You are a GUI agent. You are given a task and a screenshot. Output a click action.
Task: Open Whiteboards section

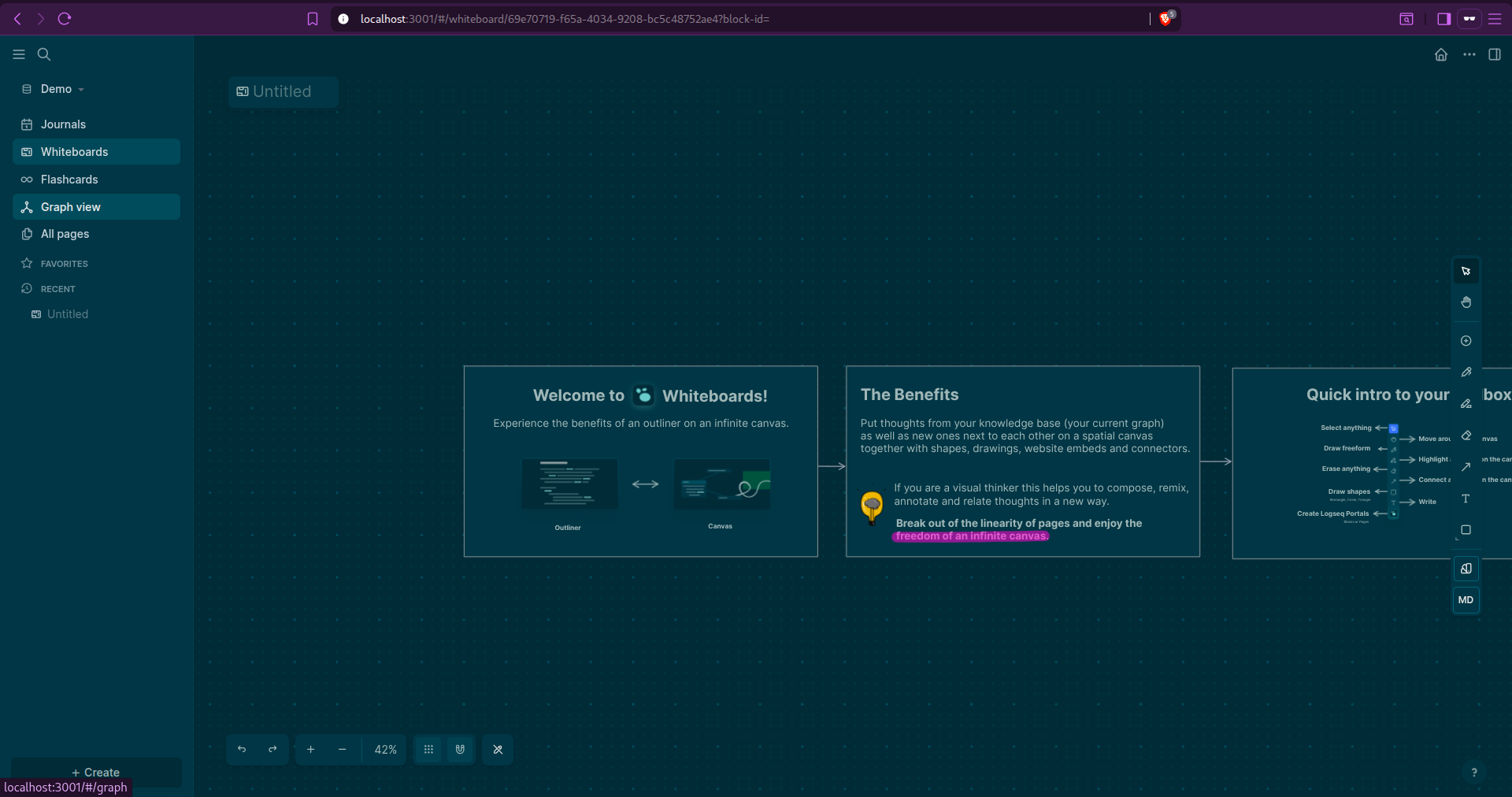click(x=96, y=152)
